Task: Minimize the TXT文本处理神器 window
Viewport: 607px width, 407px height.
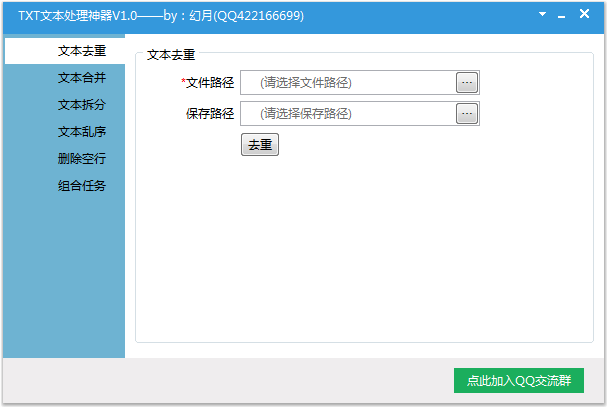Action: coord(562,15)
